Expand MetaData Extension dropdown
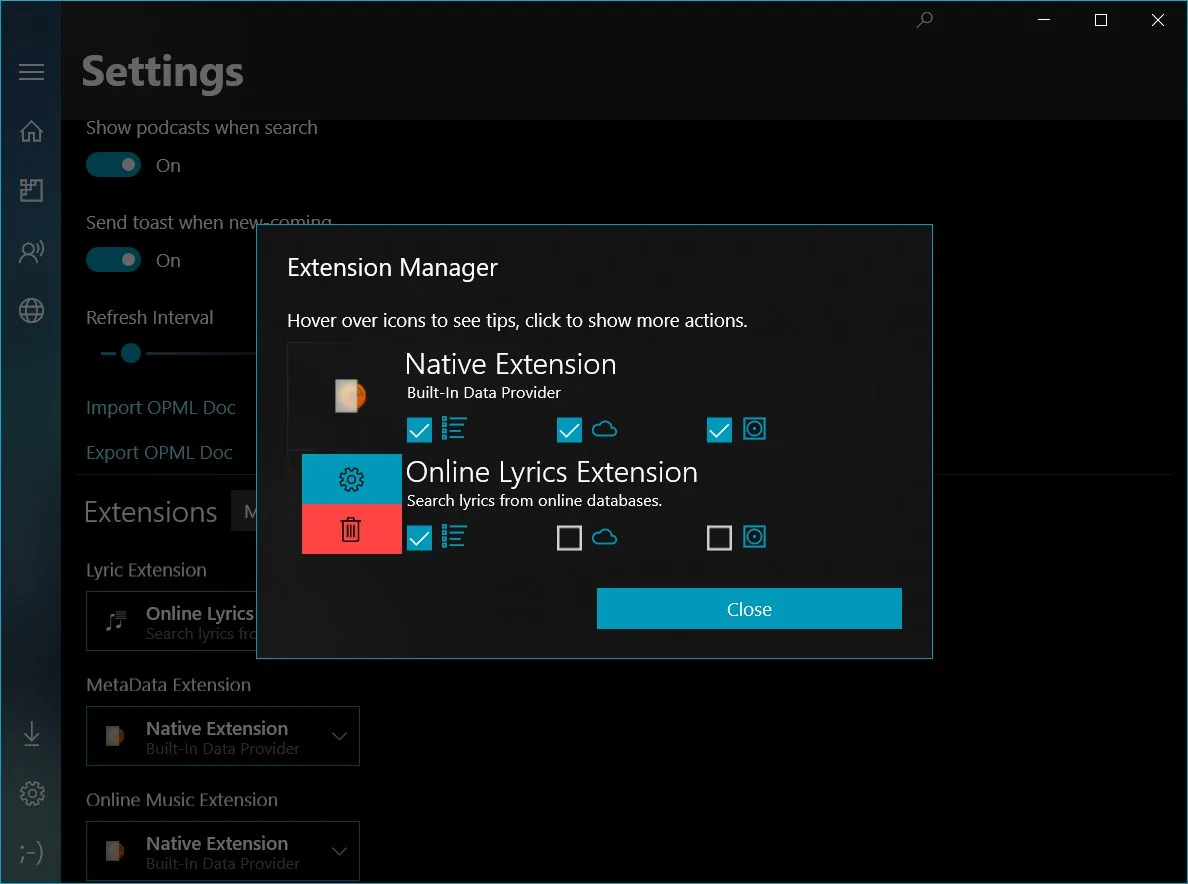The height and width of the screenshot is (884, 1188). click(223, 736)
